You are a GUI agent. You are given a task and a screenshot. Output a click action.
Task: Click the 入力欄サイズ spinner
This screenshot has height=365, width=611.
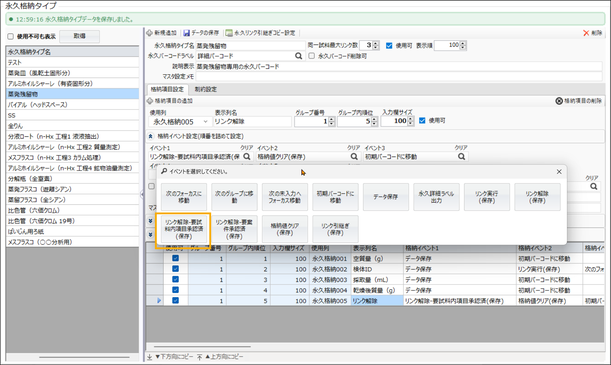[x=410, y=122]
